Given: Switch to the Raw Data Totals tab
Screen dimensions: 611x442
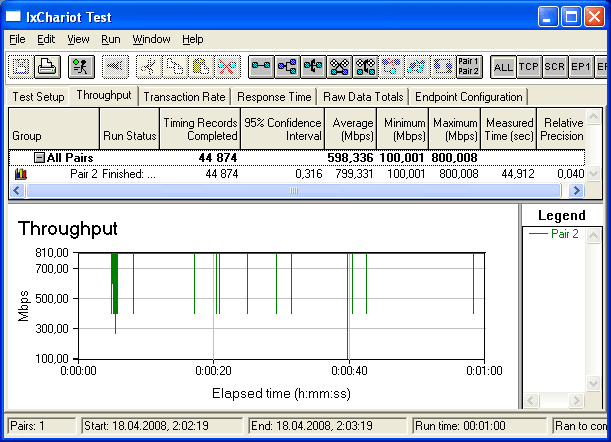Looking at the screenshot, I should point(363,97).
